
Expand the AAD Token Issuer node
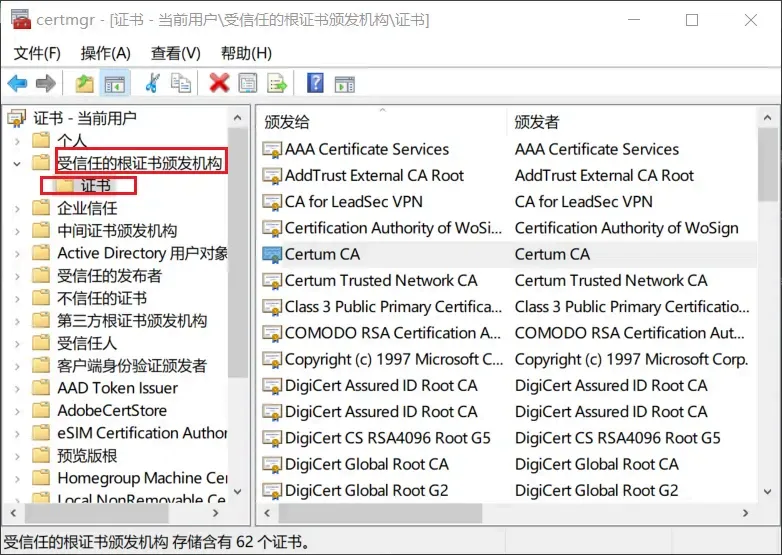click(x=17, y=388)
